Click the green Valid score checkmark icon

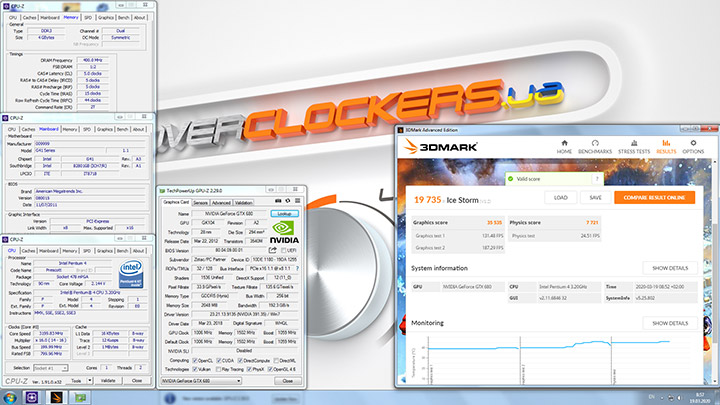pyautogui.click(x=511, y=179)
